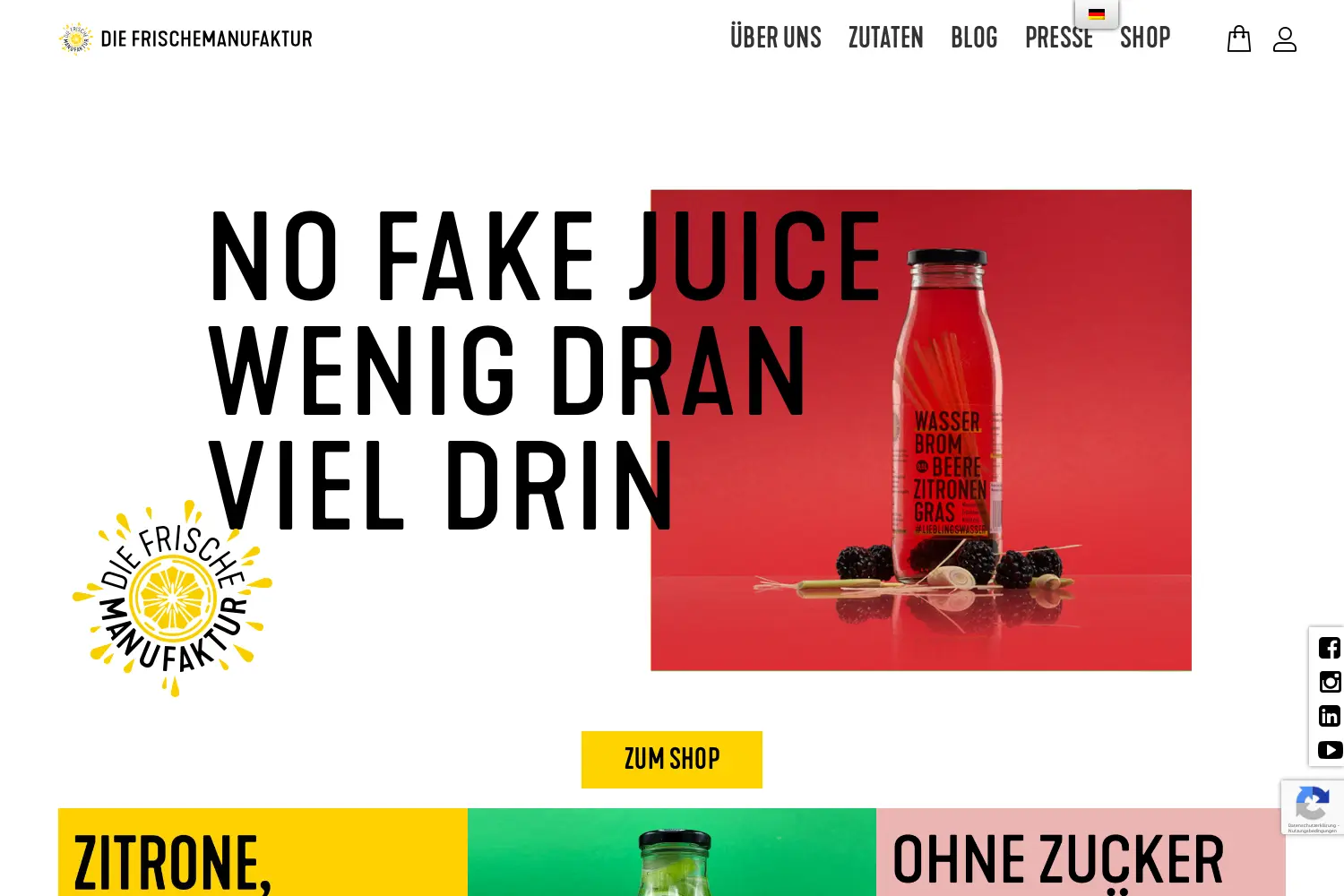This screenshot has width=1344, height=896.
Task: Click the large round lemon Manufaktur logo
Action: click(x=172, y=599)
